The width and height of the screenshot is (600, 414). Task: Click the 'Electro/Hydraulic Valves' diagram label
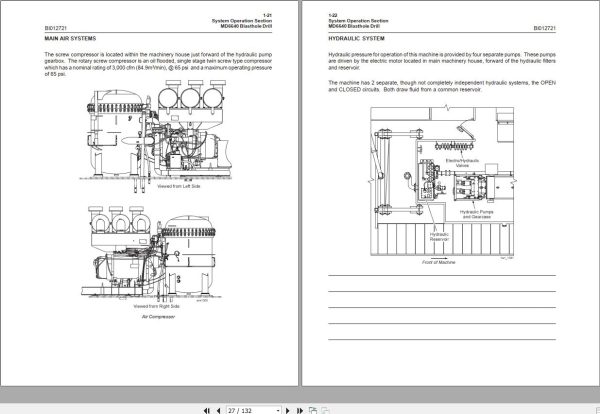(x=462, y=163)
